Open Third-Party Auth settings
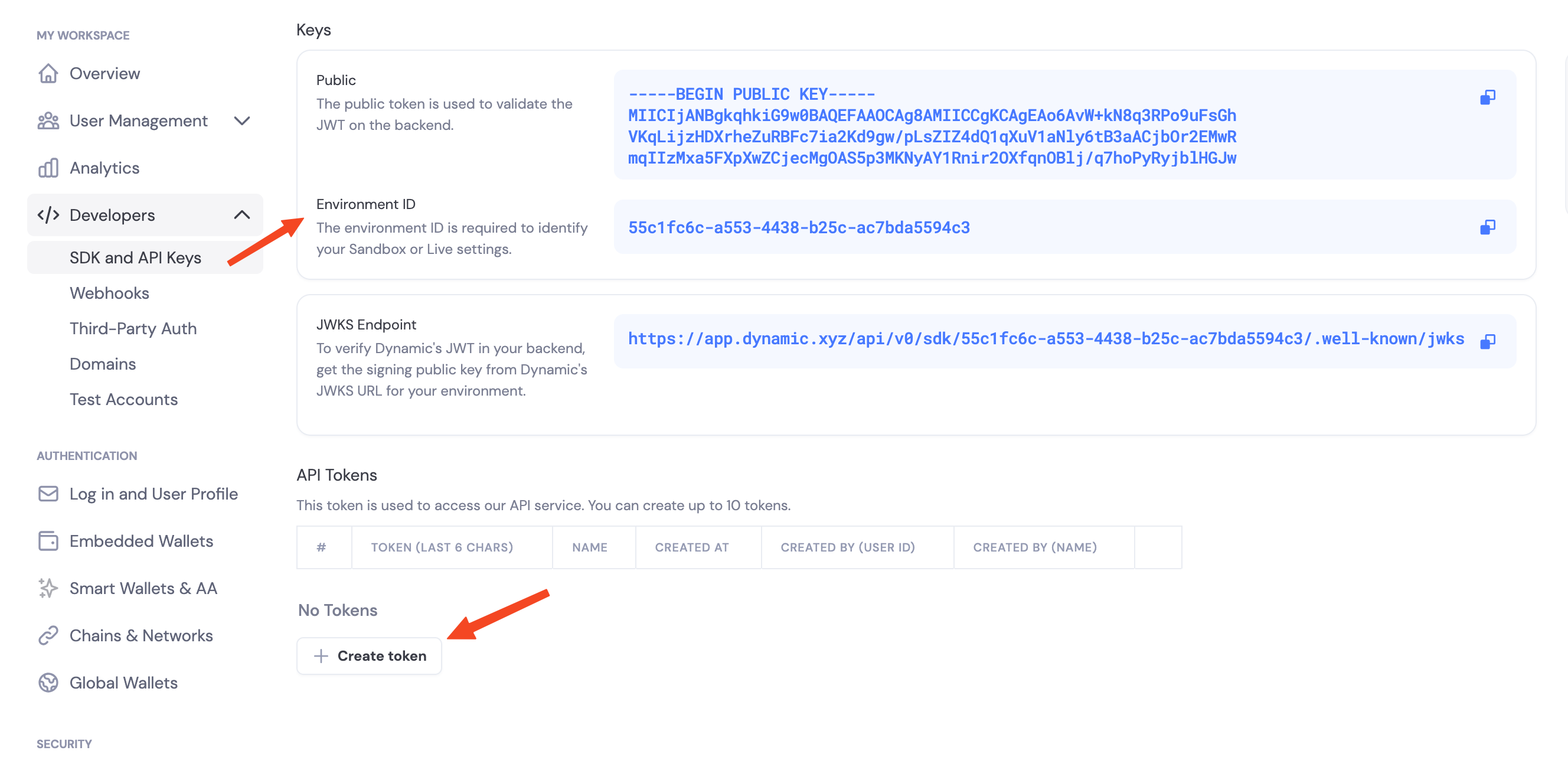The width and height of the screenshot is (1568, 770). 133,329
